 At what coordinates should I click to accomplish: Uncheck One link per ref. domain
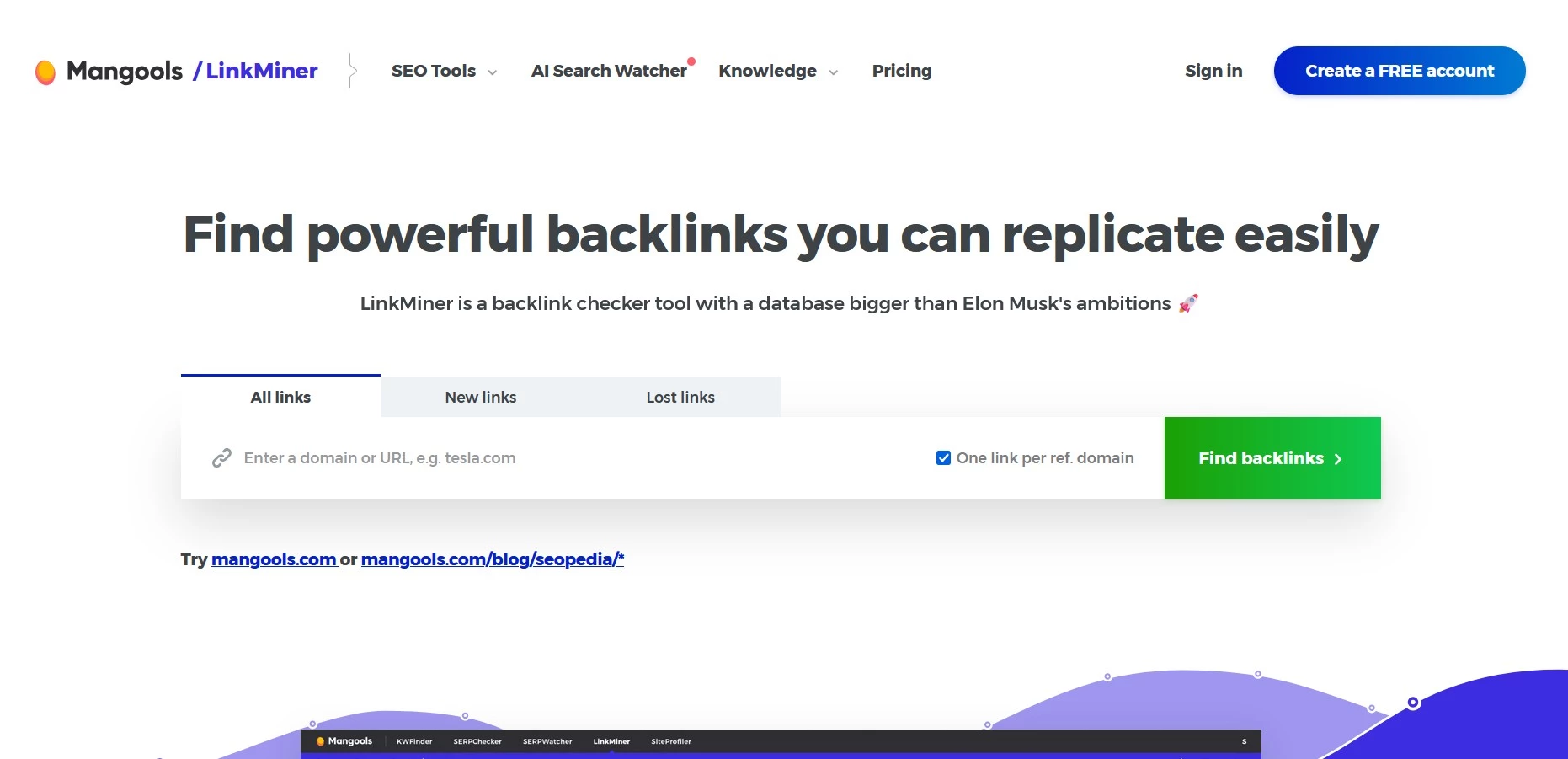pyautogui.click(x=944, y=458)
